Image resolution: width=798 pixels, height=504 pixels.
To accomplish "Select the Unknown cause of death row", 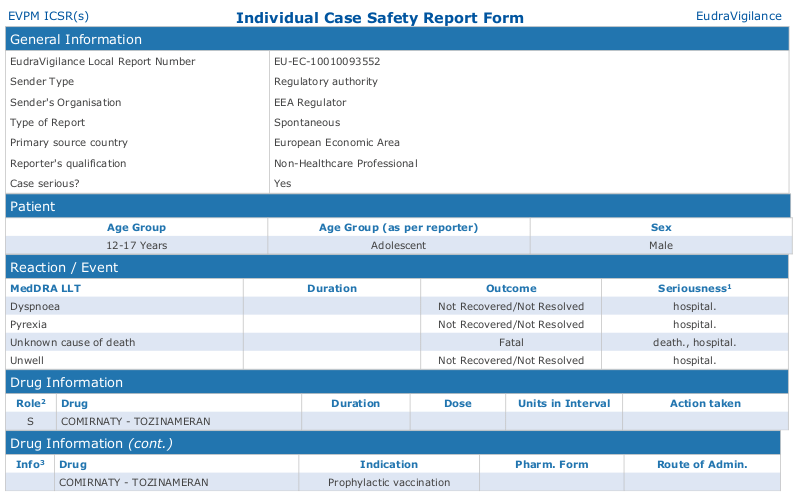I will (x=72, y=342).
